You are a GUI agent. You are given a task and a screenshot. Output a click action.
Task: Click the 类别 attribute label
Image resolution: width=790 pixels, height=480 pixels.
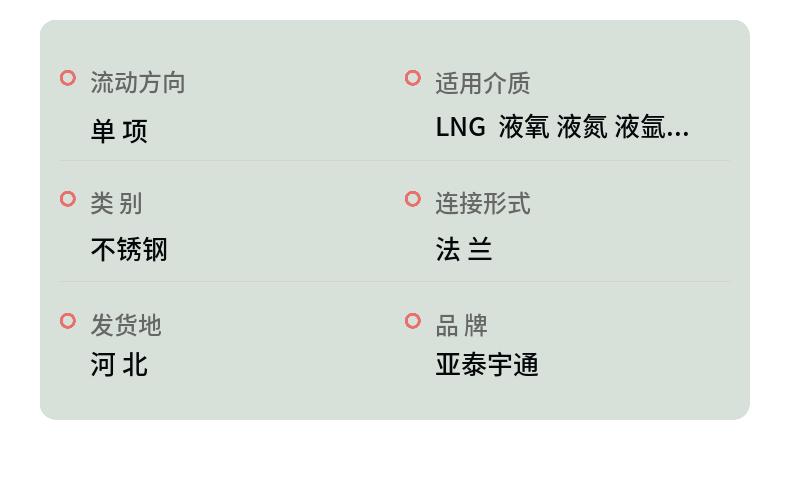[116, 203]
